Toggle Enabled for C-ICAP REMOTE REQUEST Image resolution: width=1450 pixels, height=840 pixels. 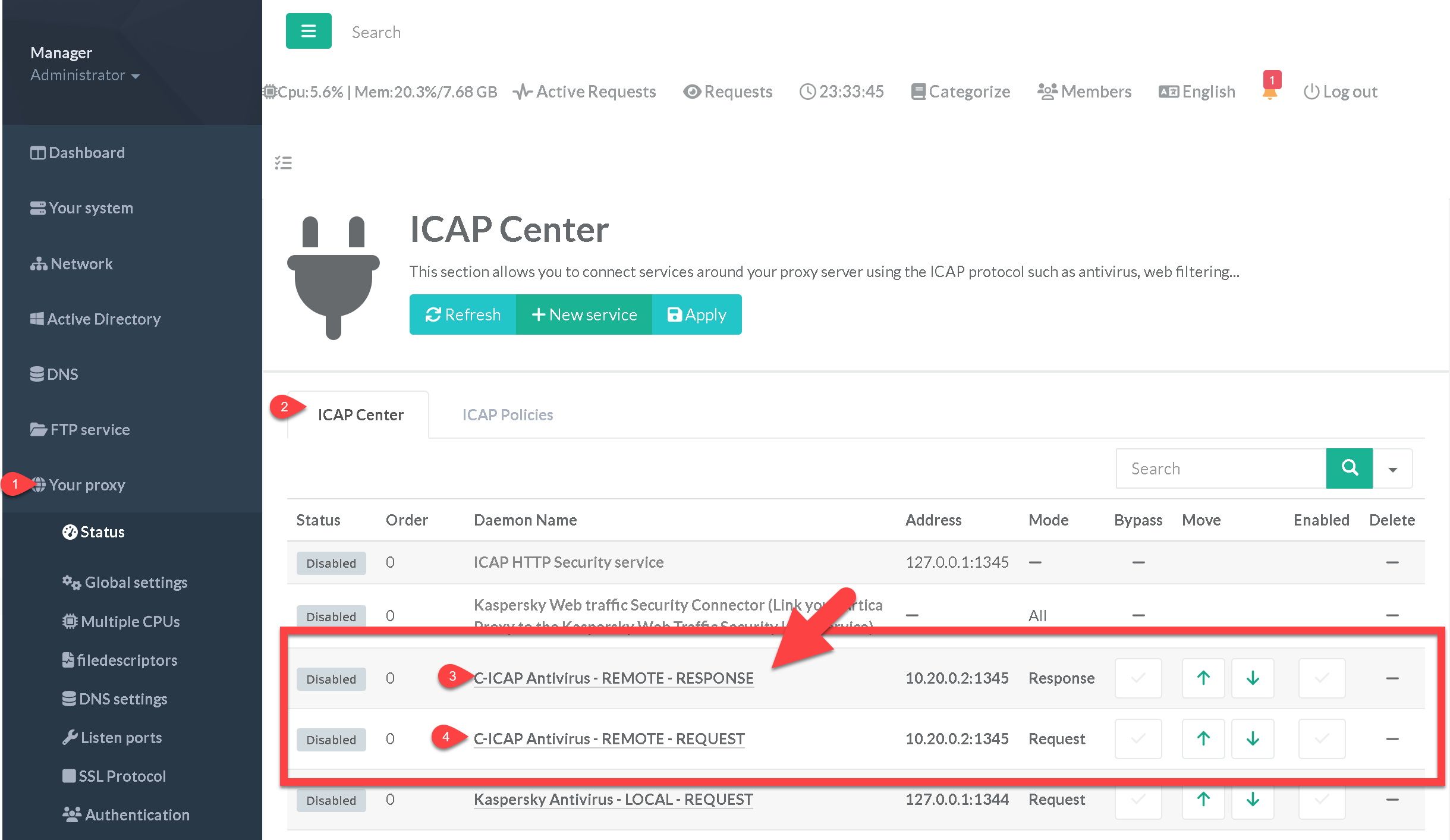click(1321, 739)
